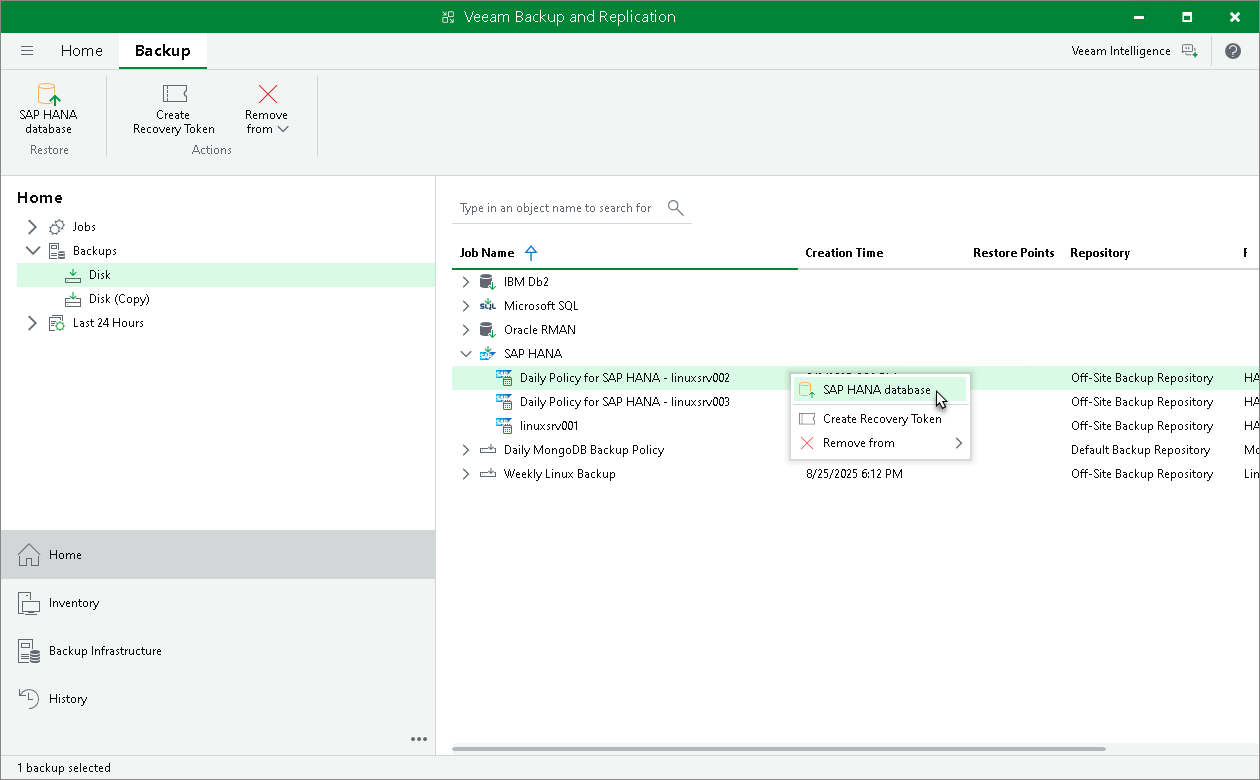This screenshot has height=780, width=1260.
Task: Open Remove from ribbon dropdown
Action: tap(266, 109)
